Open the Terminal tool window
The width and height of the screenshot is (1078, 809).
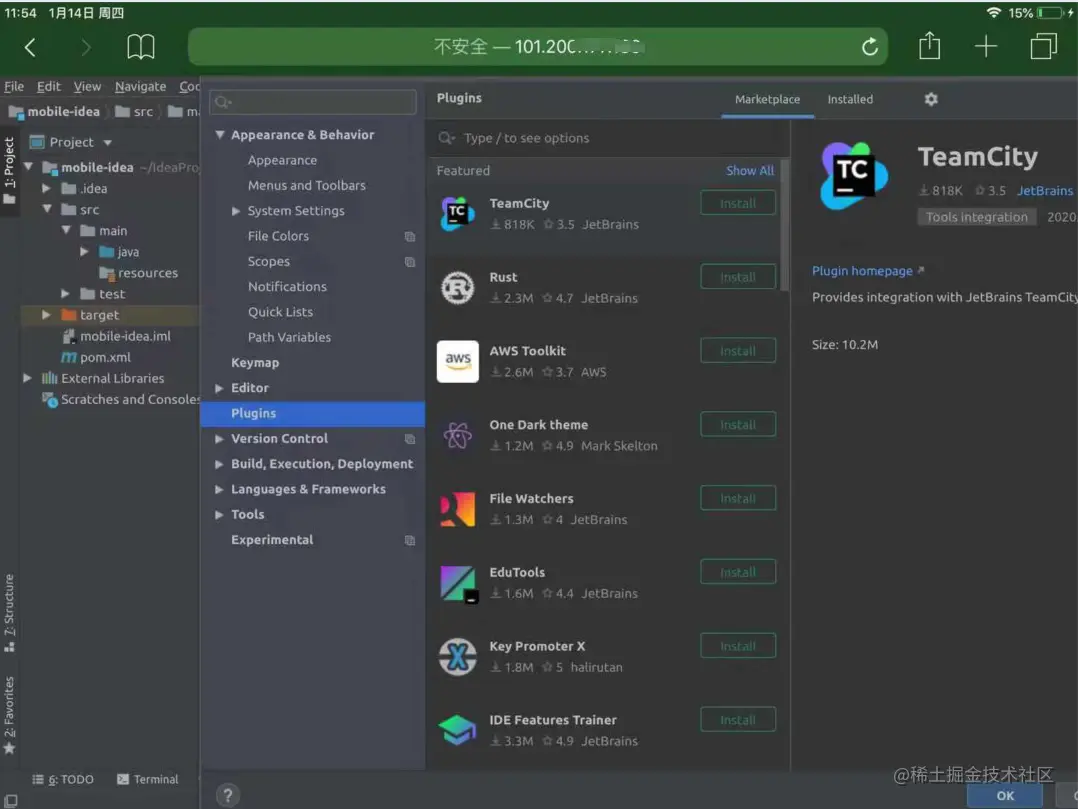click(x=148, y=779)
